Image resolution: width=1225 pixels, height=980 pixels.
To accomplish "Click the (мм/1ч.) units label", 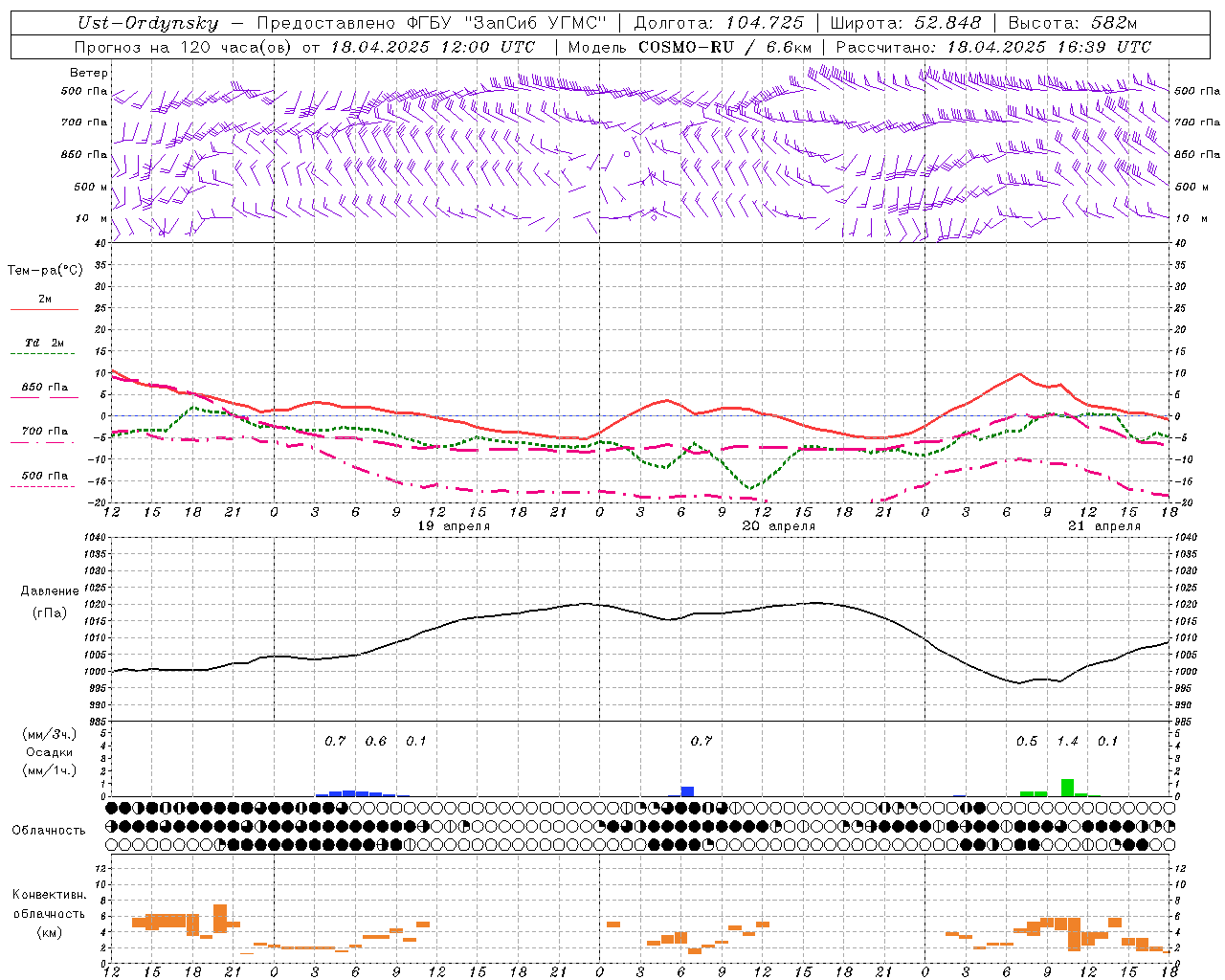I will point(50,771).
